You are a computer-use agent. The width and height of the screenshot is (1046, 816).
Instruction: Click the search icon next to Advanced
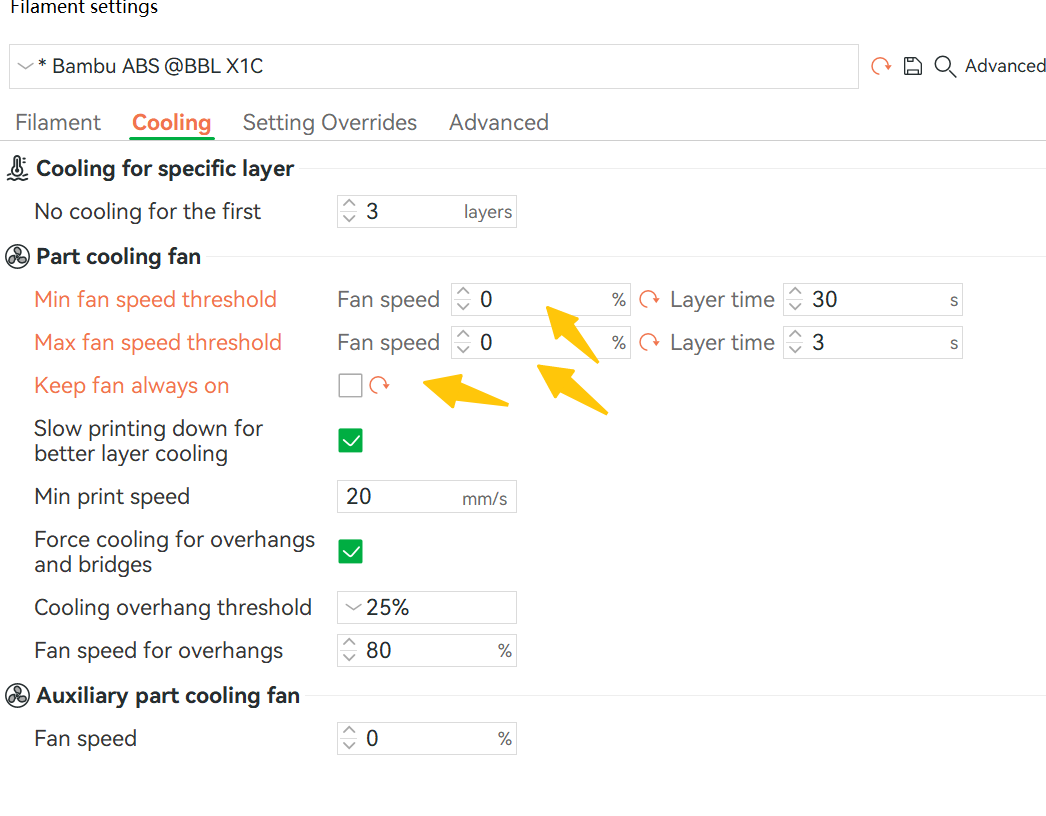coord(944,66)
